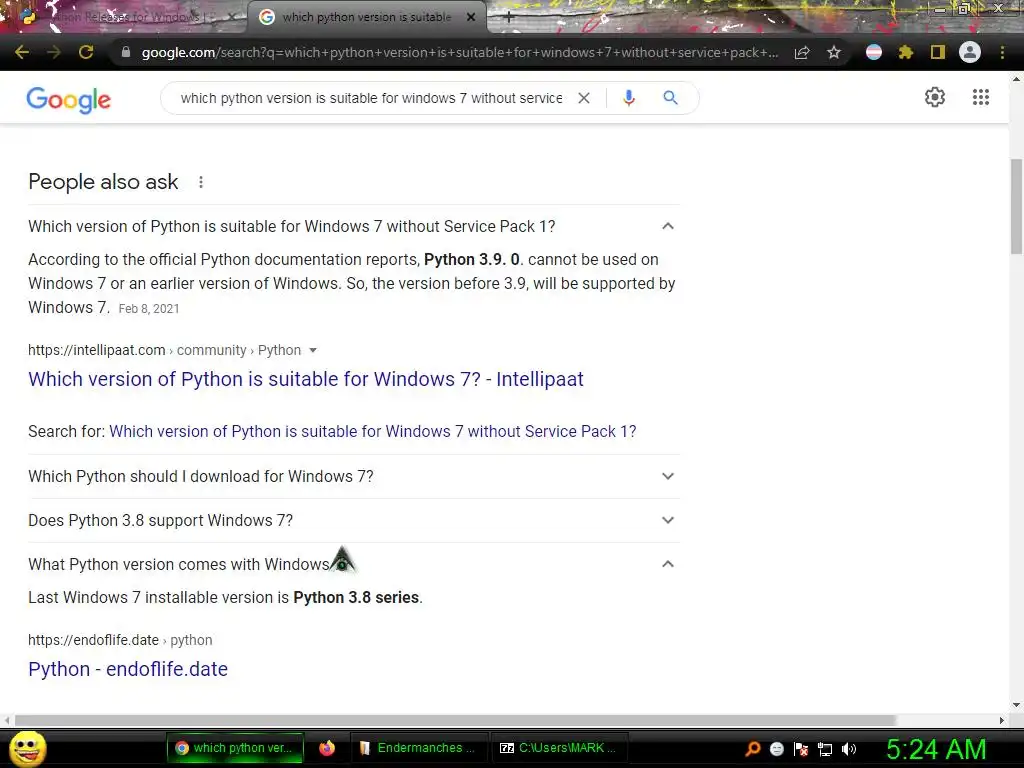The width and height of the screenshot is (1024, 768).
Task: Select the 'which python version is suitable' tab
Action: [366, 18]
